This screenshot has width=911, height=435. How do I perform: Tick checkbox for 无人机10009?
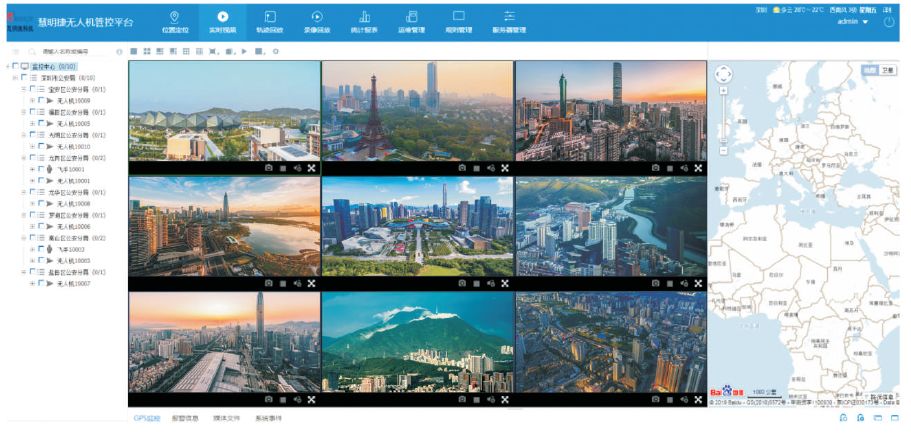42,101
